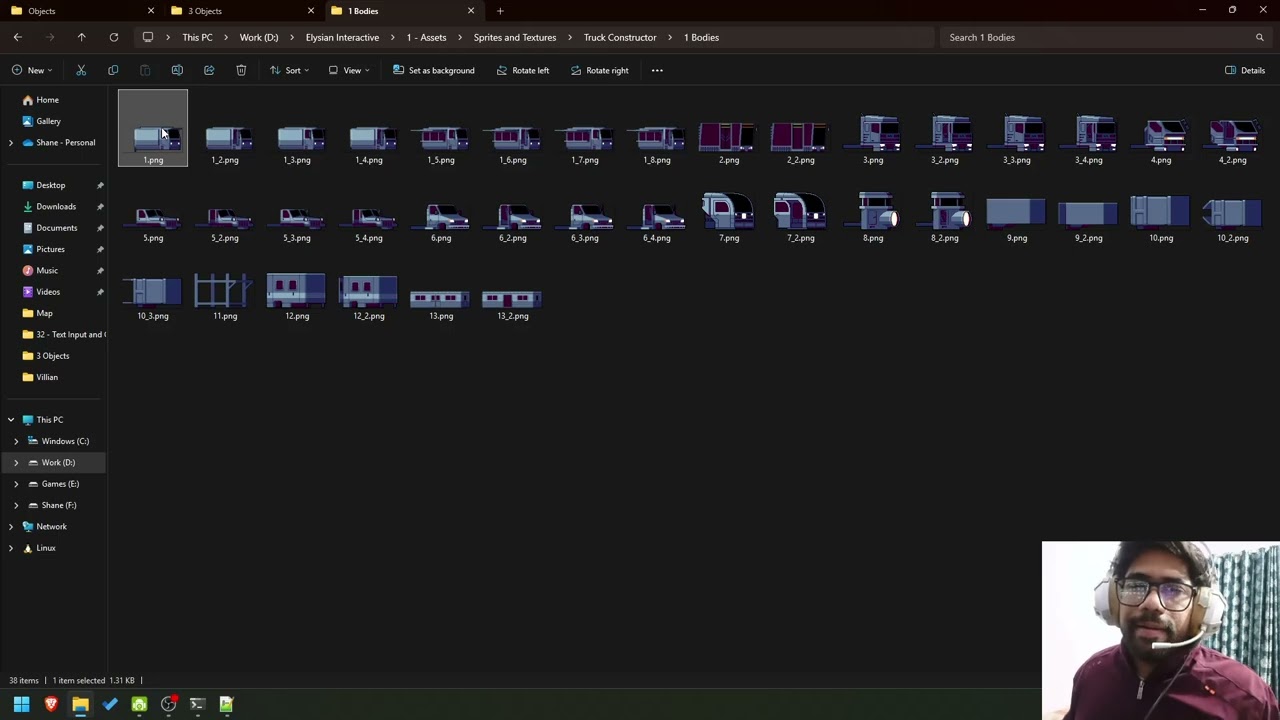Expand the Network tree node
Screen dimensions: 1280x720
[x=11, y=527]
